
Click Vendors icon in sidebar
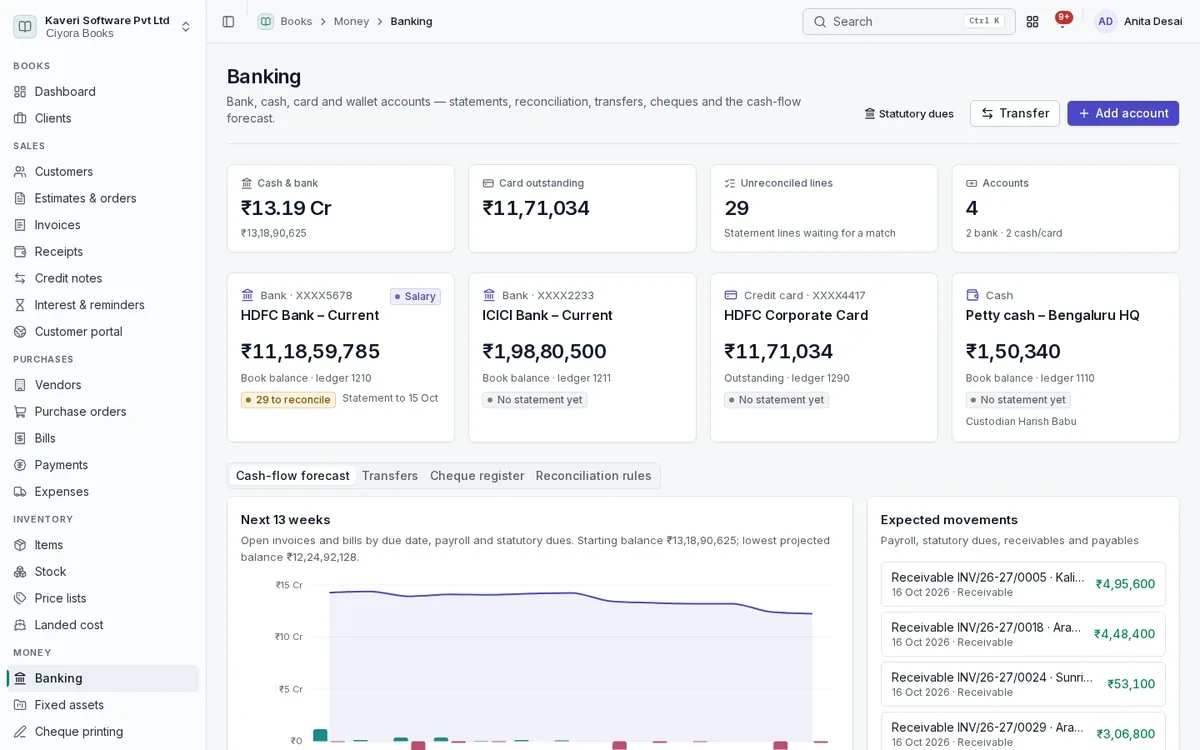[x=20, y=385]
